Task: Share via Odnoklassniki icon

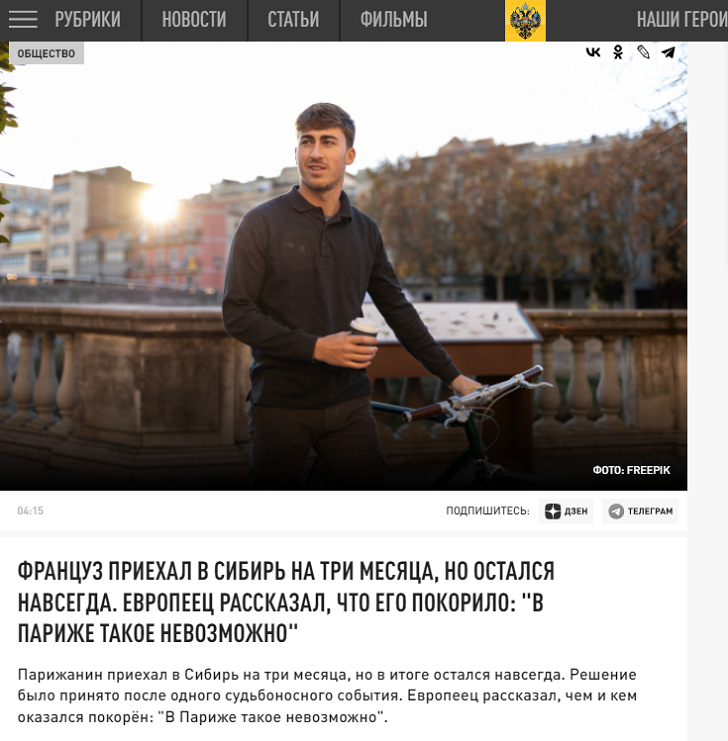Action: click(618, 52)
